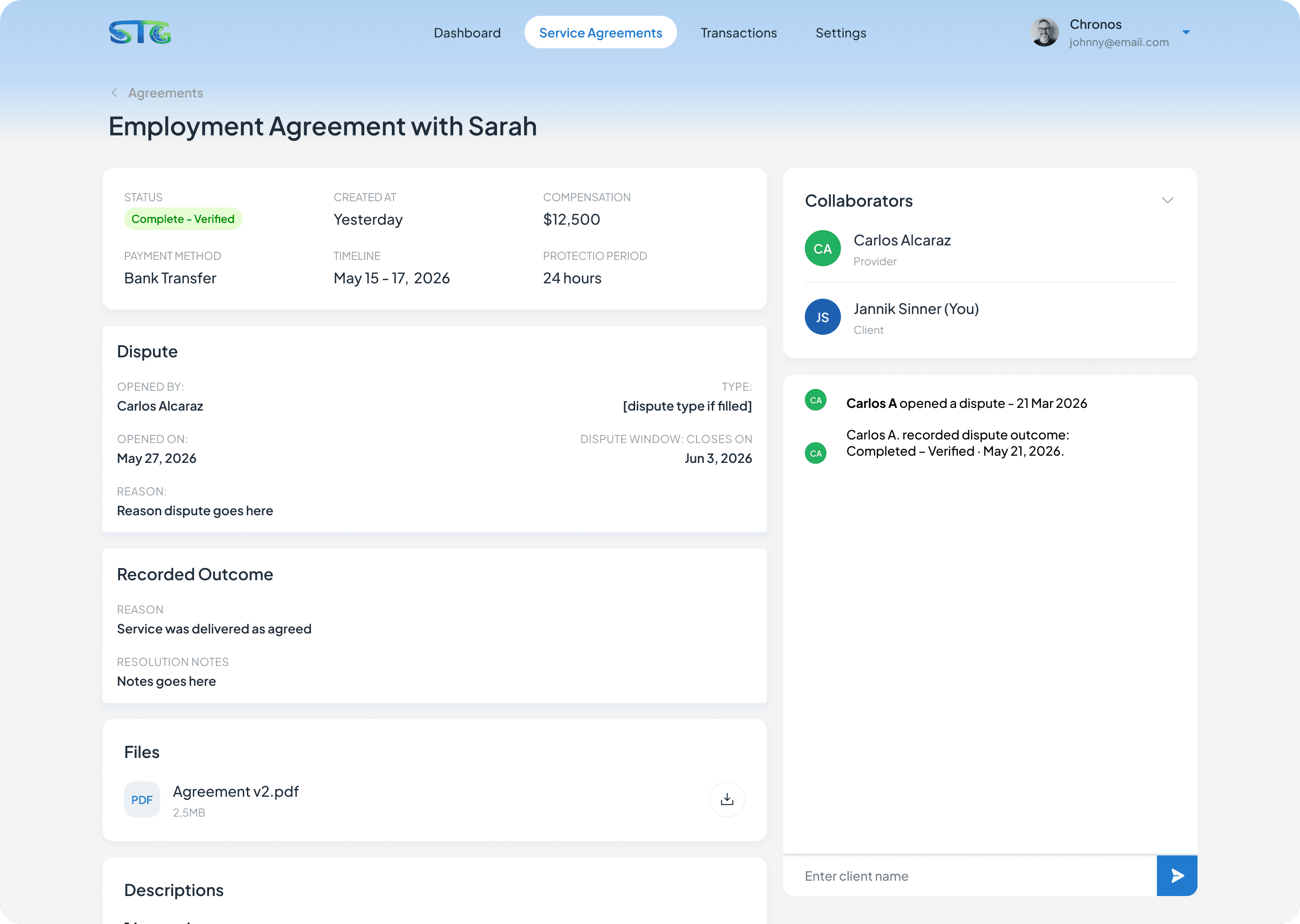Viewport: 1300px width, 924px height.
Task: Open the Dashboard tab
Action: pos(467,33)
